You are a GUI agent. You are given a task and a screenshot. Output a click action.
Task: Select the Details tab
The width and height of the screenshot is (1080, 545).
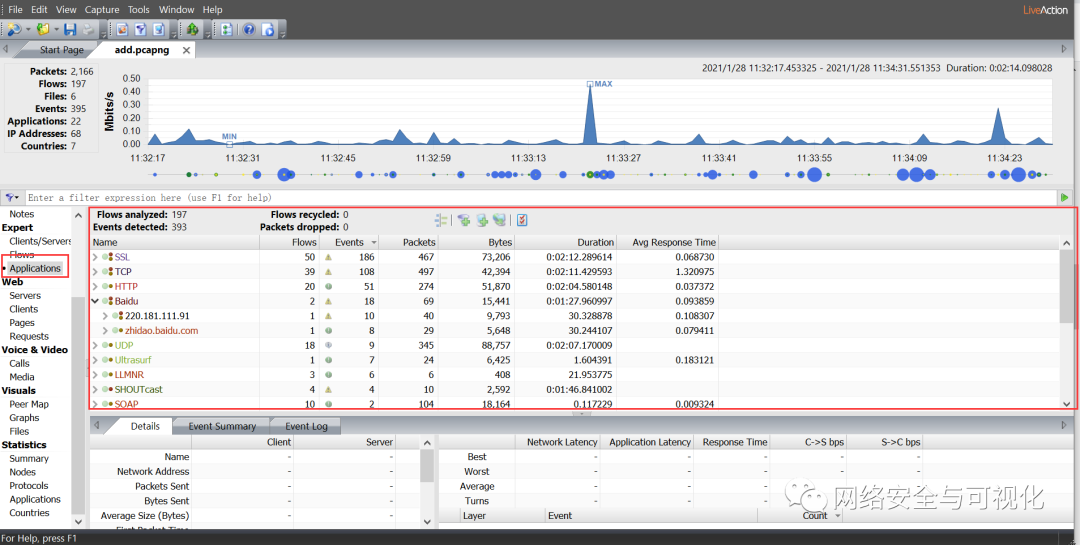(x=145, y=426)
